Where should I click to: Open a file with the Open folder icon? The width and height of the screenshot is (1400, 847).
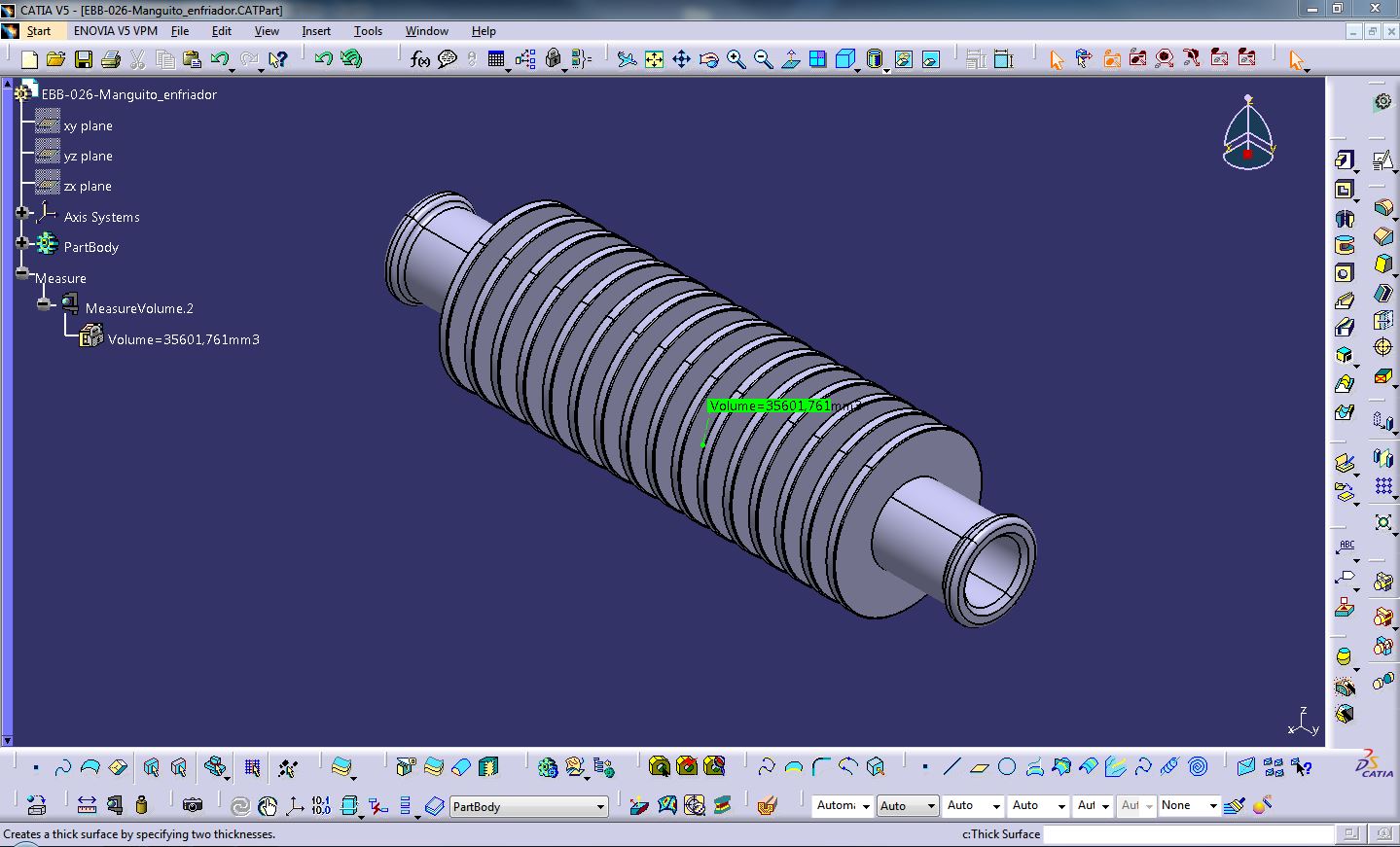tap(56, 59)
